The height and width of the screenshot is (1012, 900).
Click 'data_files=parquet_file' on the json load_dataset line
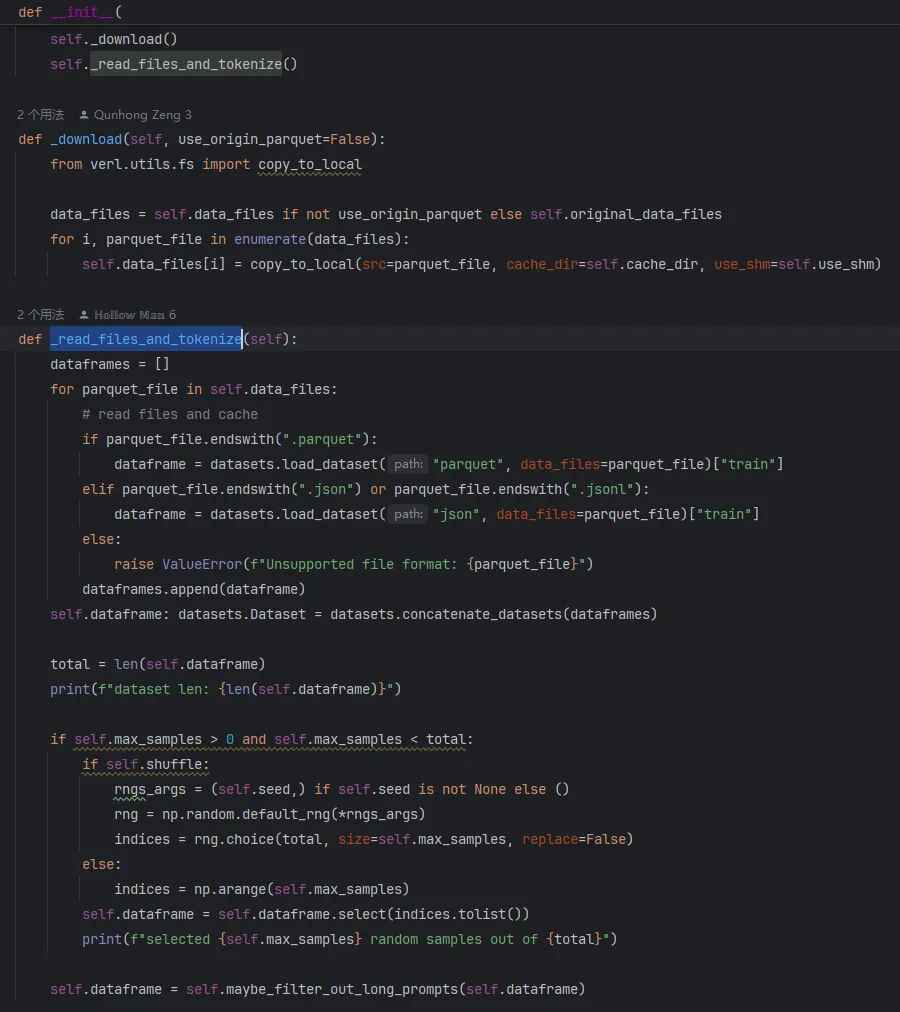[588, 514]
